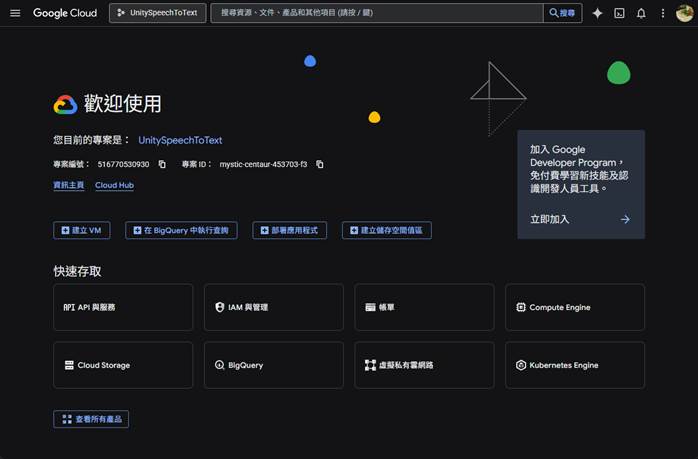Open the Cloud Storage quick access card
Image resolution: width=698 pixels, height=459 pixels.
(x=123, y=365)
